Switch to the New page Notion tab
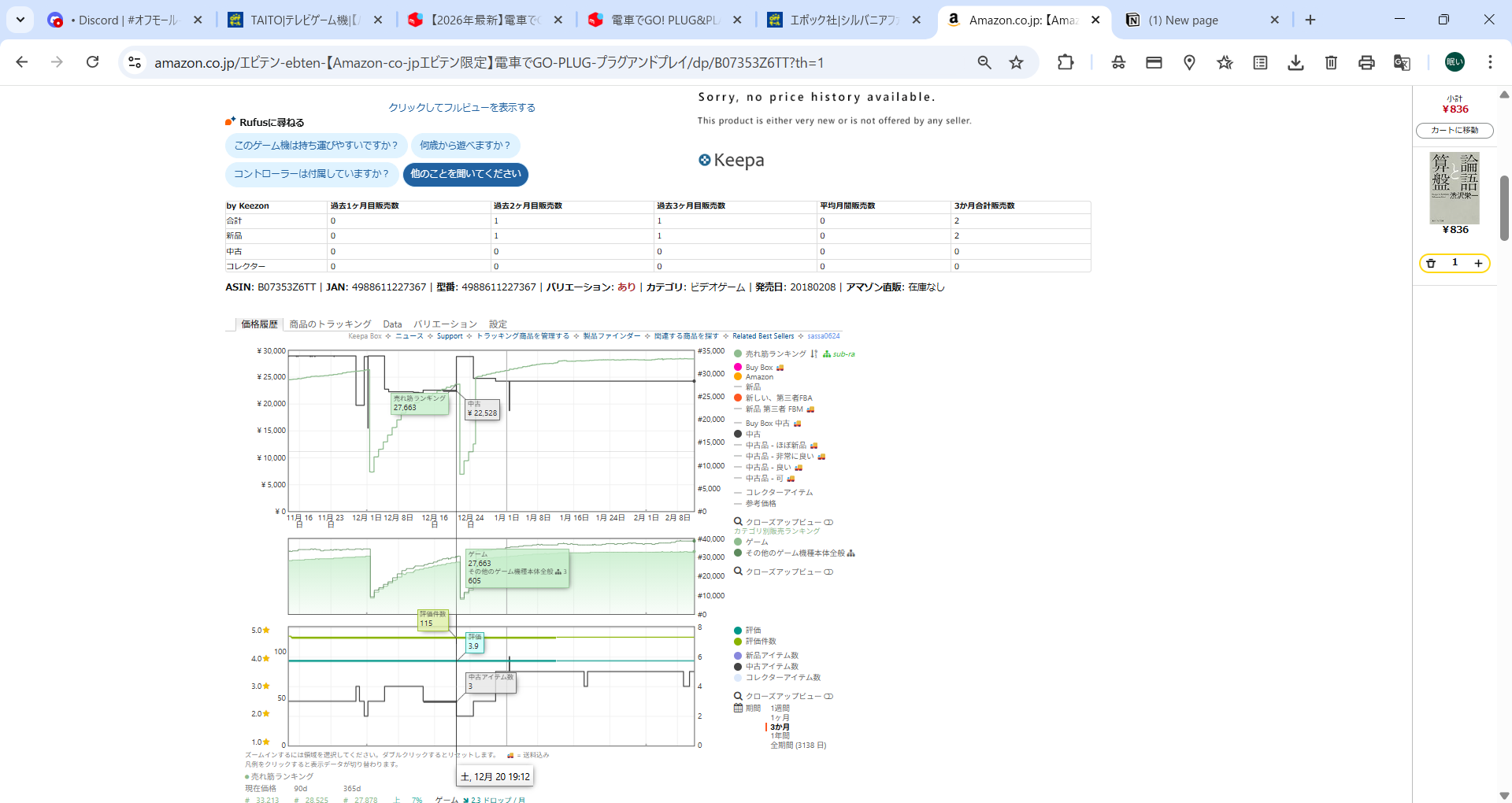This screenshot has width=1512, height=803. click(x=1203, y=20)
